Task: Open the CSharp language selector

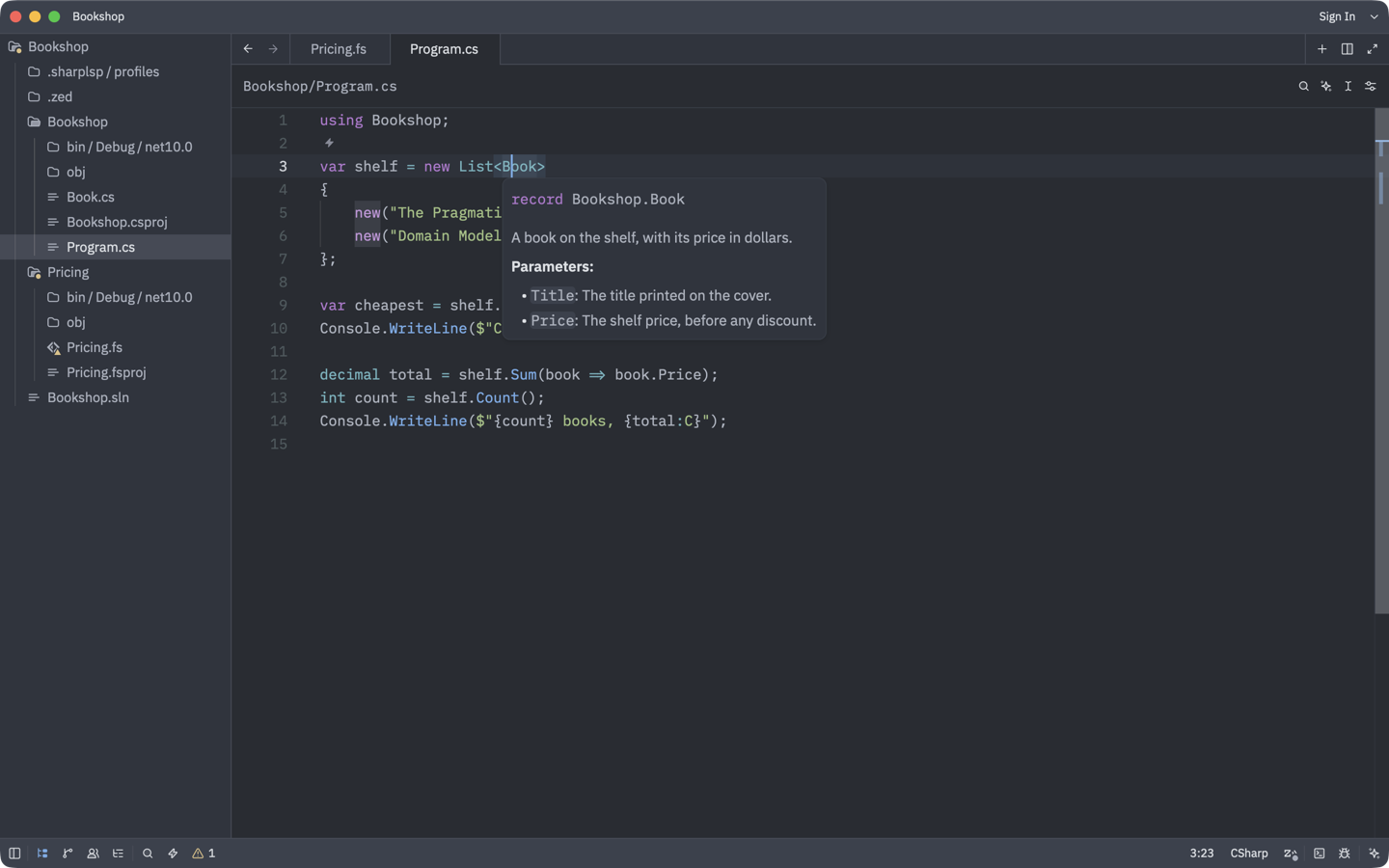Action: coord(1249,854)
